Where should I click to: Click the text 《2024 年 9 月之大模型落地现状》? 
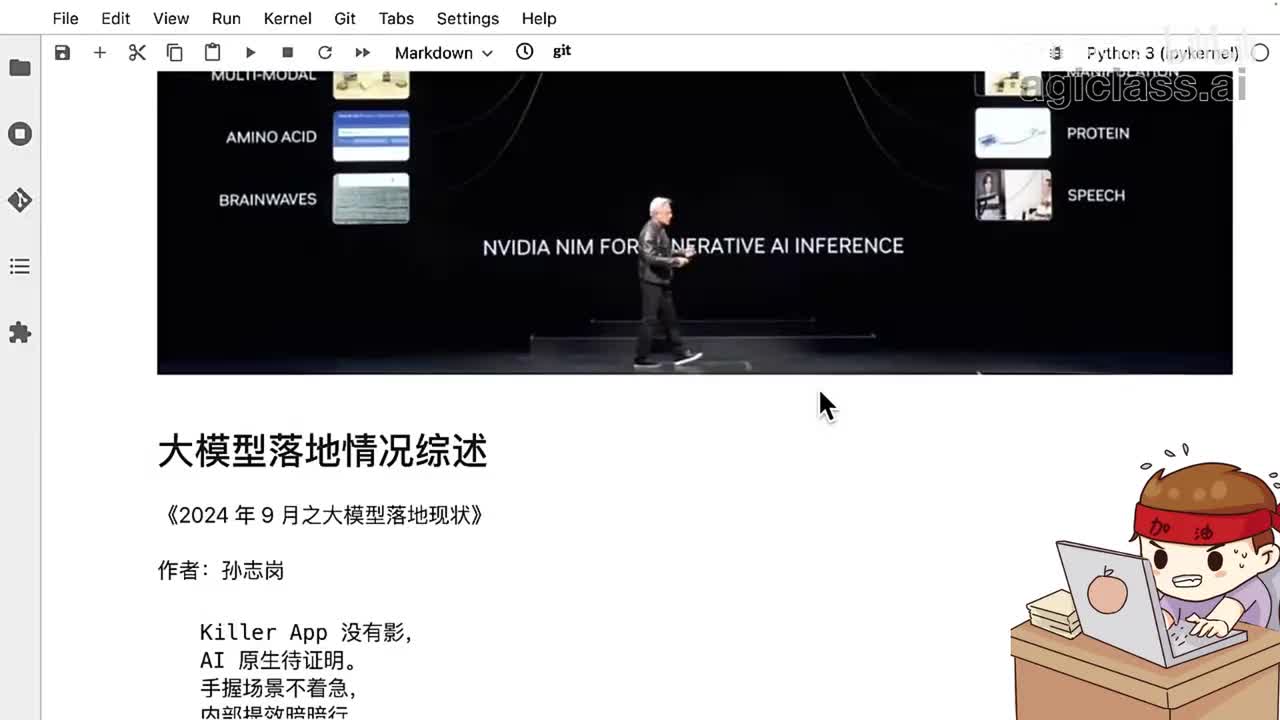[x=324, y=515]
